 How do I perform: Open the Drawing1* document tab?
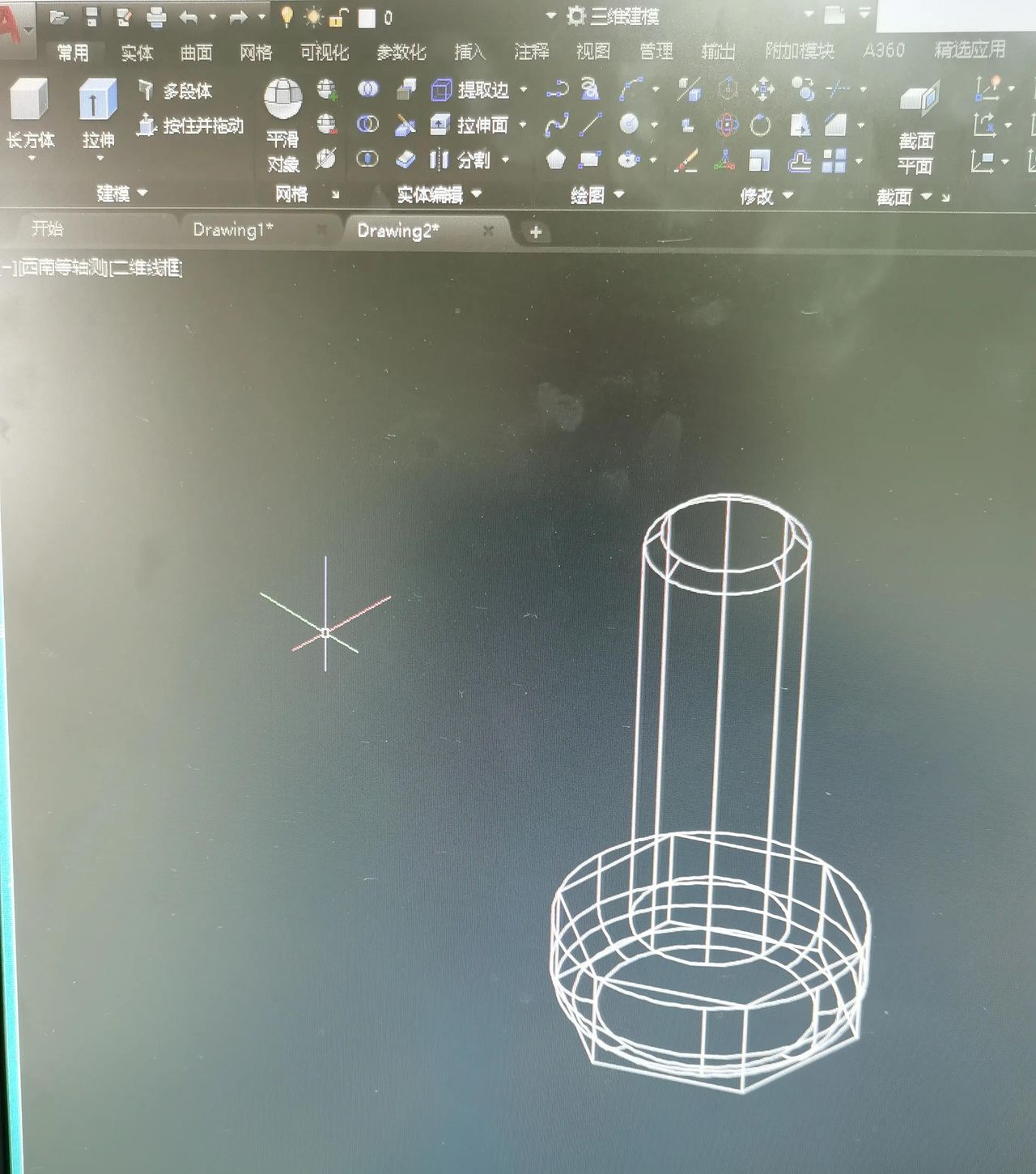[233, 231]
